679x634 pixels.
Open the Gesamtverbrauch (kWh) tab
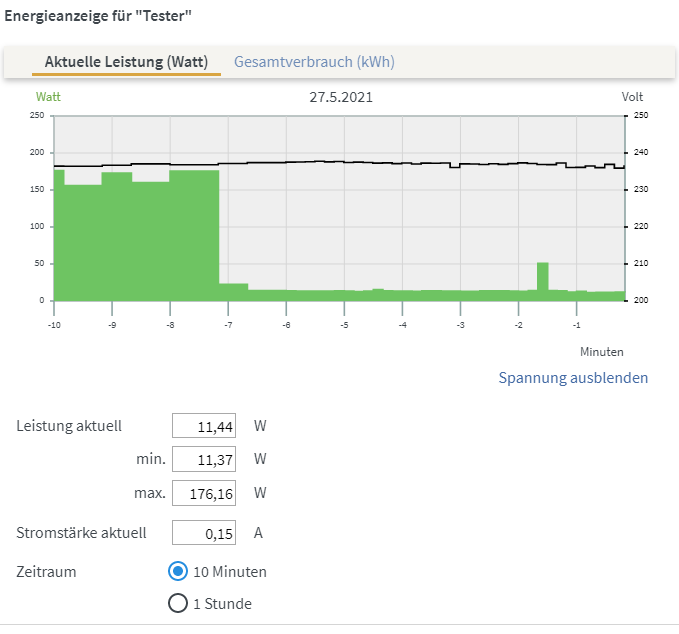tap(314, 62)
